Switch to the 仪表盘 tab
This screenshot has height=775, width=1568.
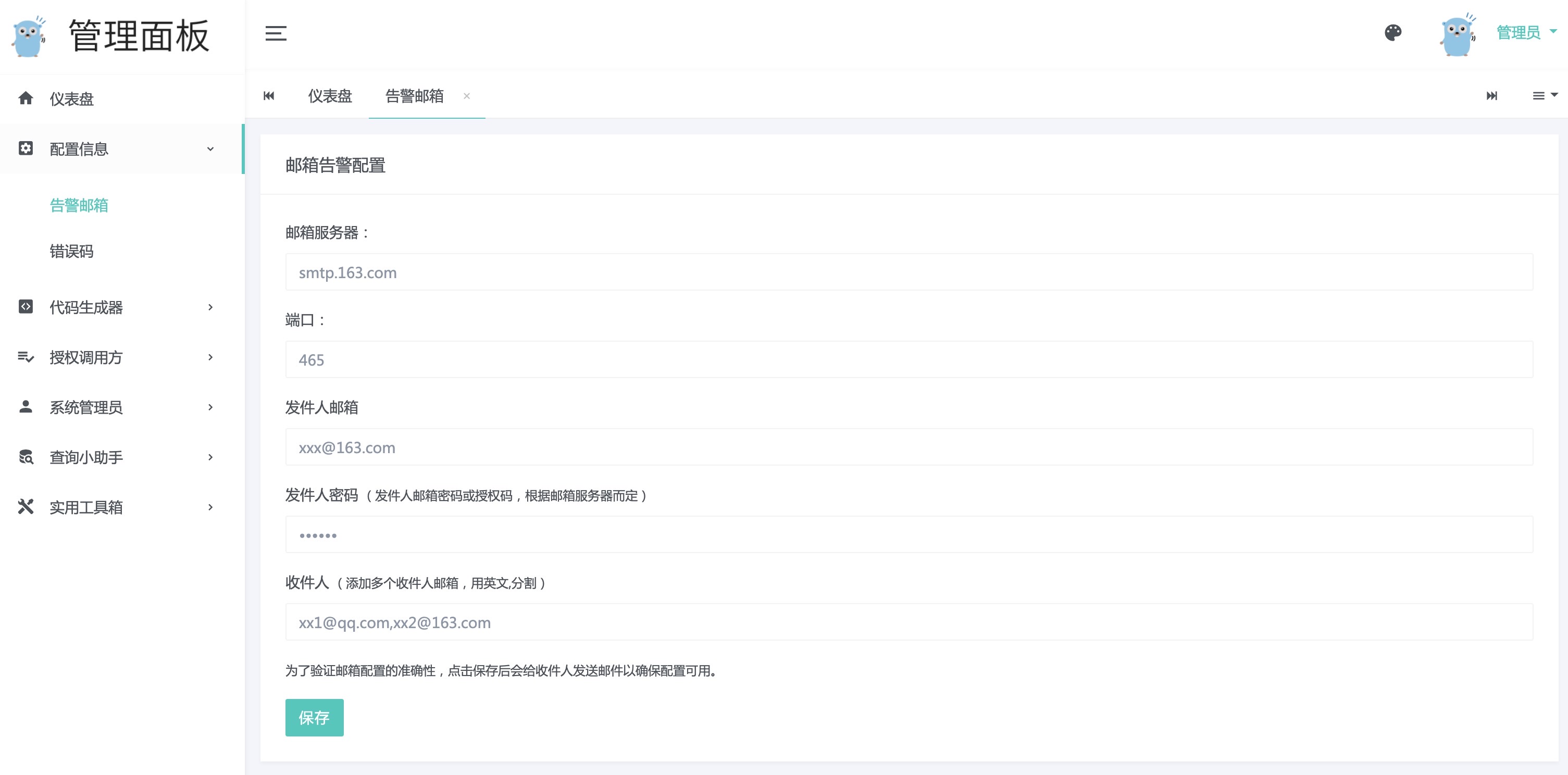tap(329, 96)
